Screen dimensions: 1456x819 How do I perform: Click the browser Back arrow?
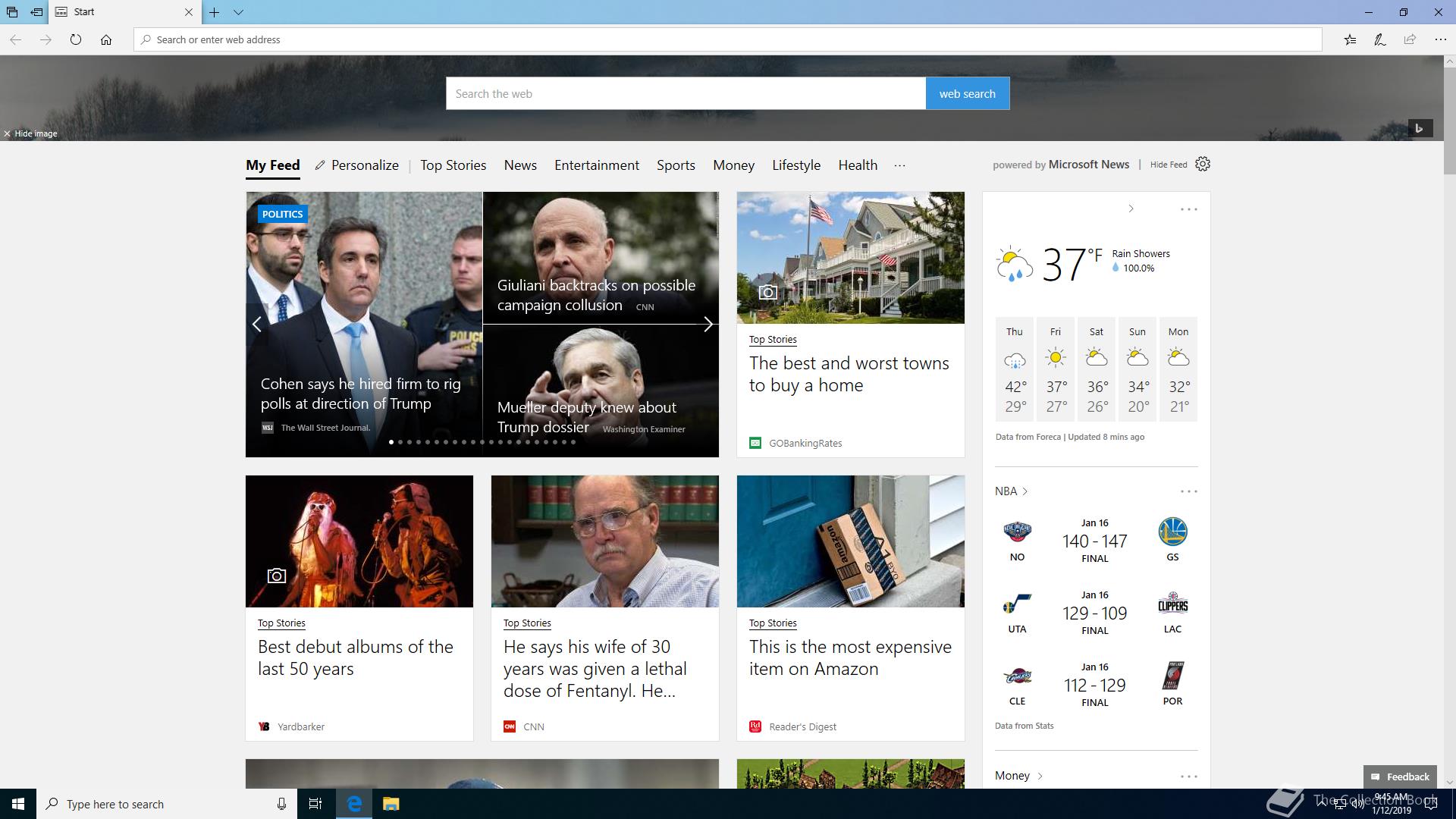(15, 39)
